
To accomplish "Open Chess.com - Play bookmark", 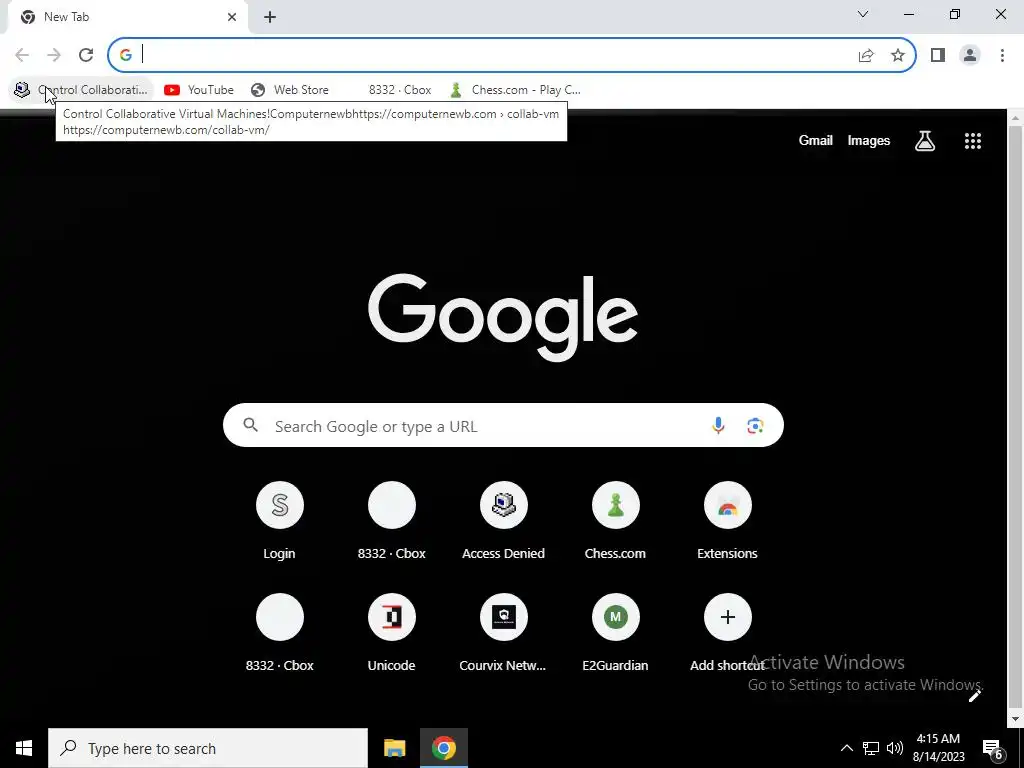I will point(515,89).
